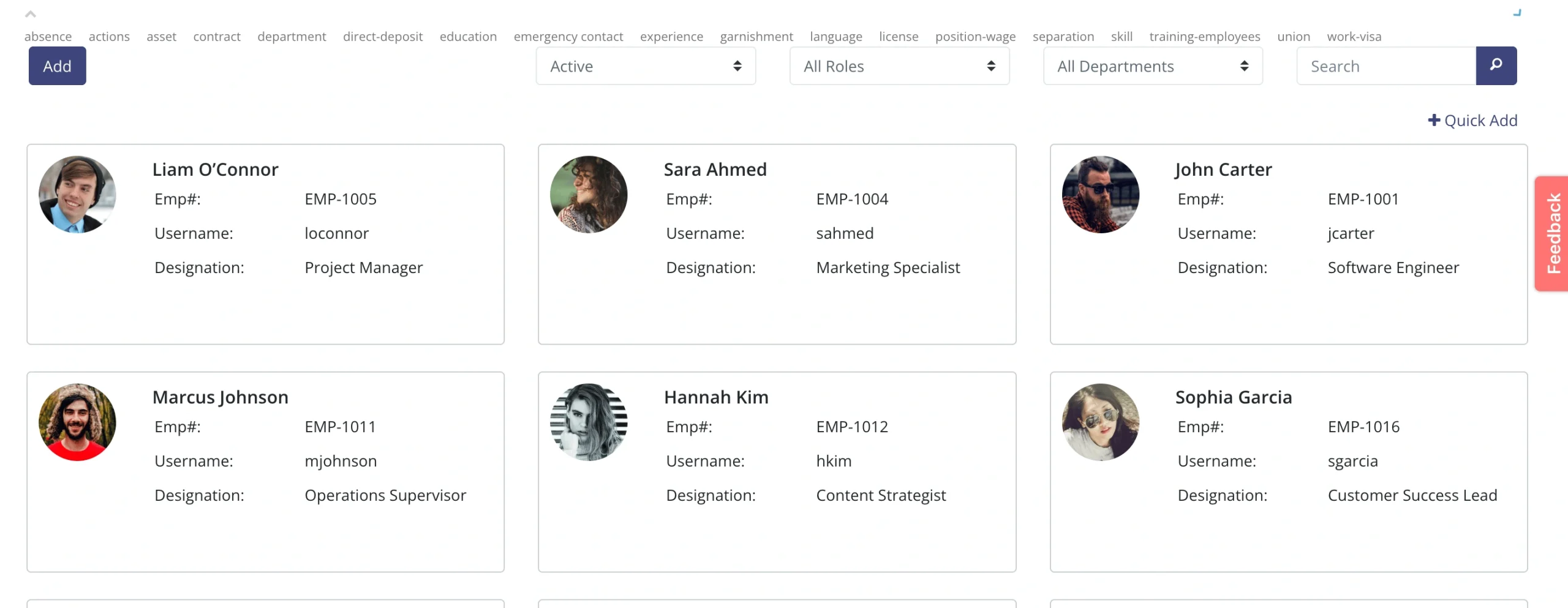Open the Active status dropdown
The height and width of the screenshot is (608, 1568).
(x=645, y=66)
